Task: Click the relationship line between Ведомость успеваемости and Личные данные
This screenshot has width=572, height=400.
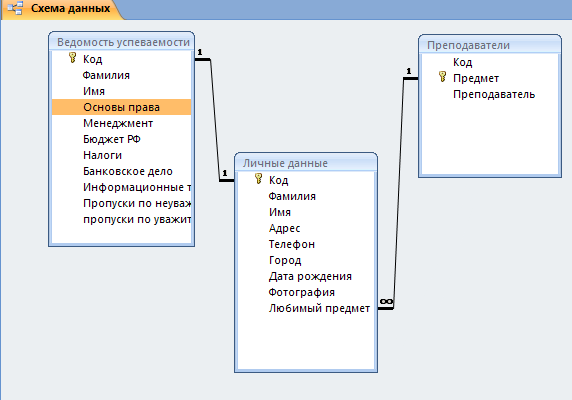Action: tap(215, 120)
